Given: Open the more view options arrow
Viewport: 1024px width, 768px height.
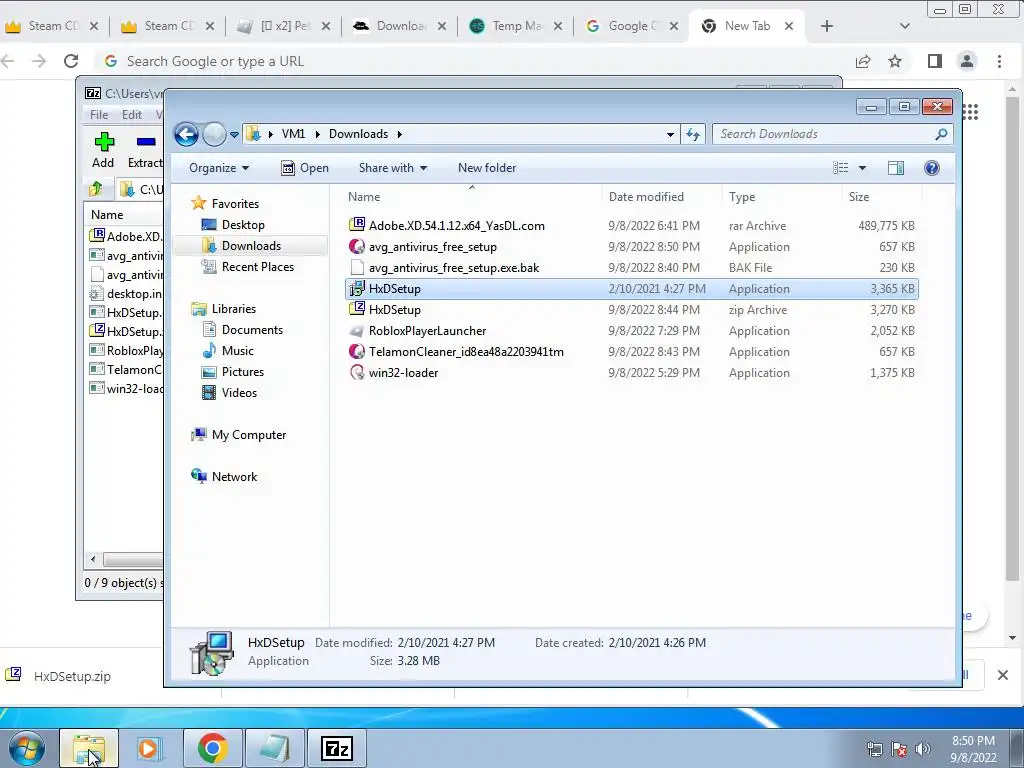Looking at the screenshot, I should click(x=862, y=168).
